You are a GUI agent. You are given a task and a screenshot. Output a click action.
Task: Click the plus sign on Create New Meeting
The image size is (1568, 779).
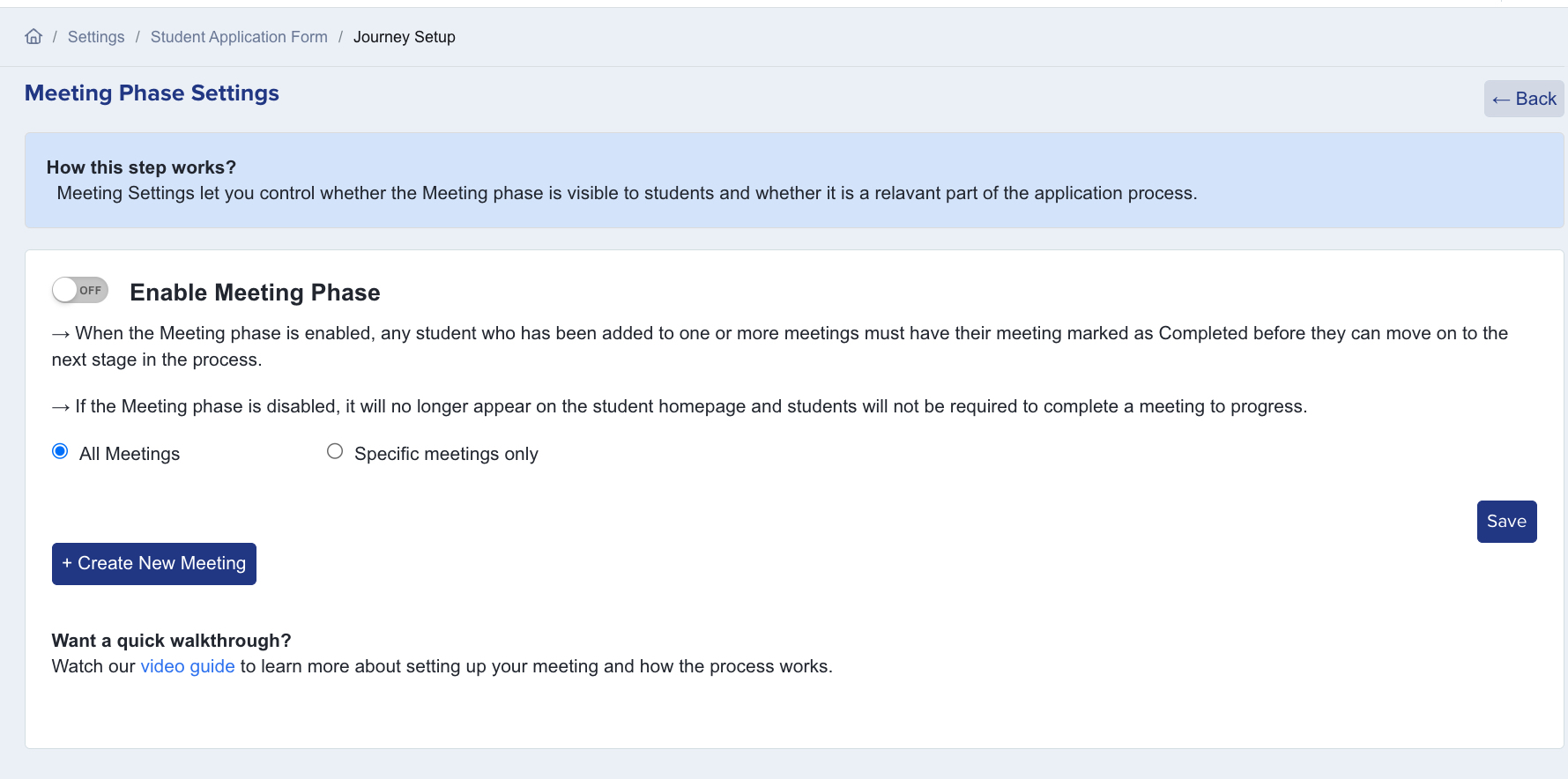[67, 563]
